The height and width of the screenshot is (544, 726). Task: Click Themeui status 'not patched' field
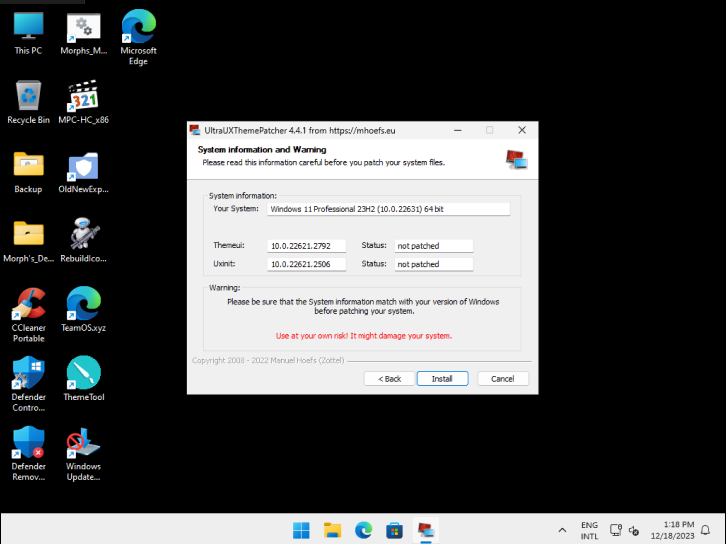click(433, 246)
